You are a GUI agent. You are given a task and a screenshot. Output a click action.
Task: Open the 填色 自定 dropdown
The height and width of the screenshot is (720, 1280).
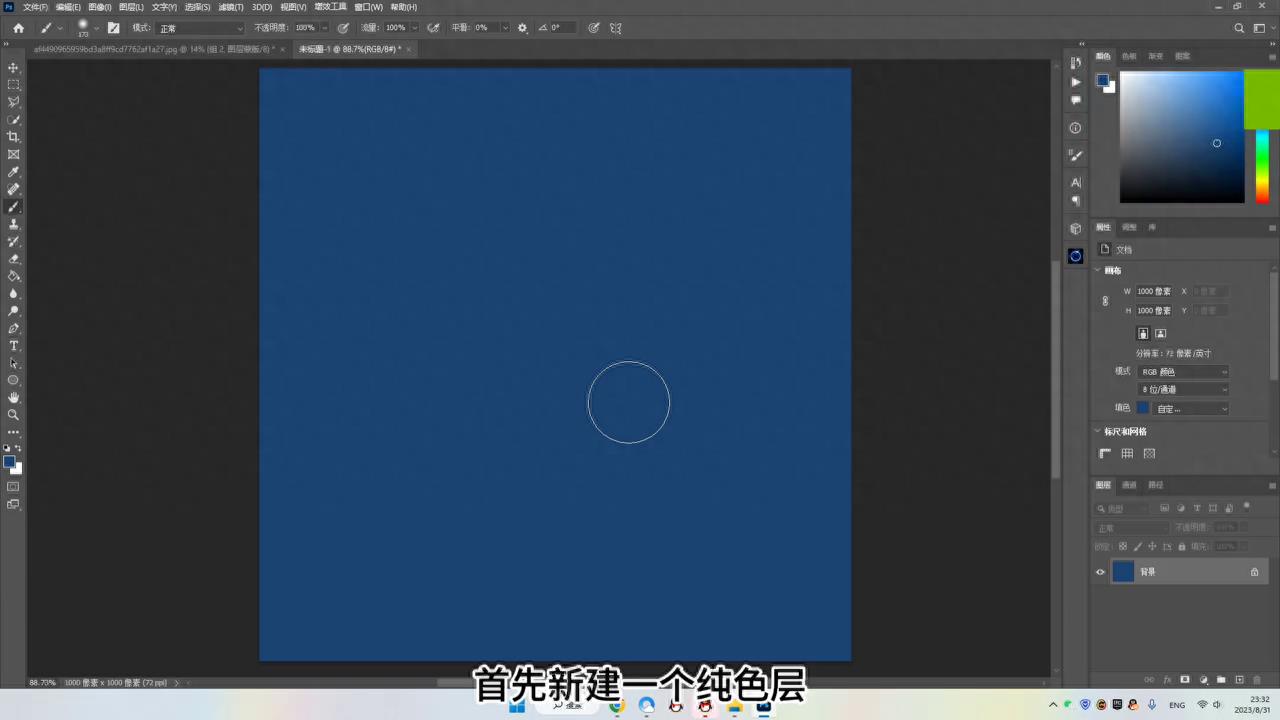(1191, 408)
